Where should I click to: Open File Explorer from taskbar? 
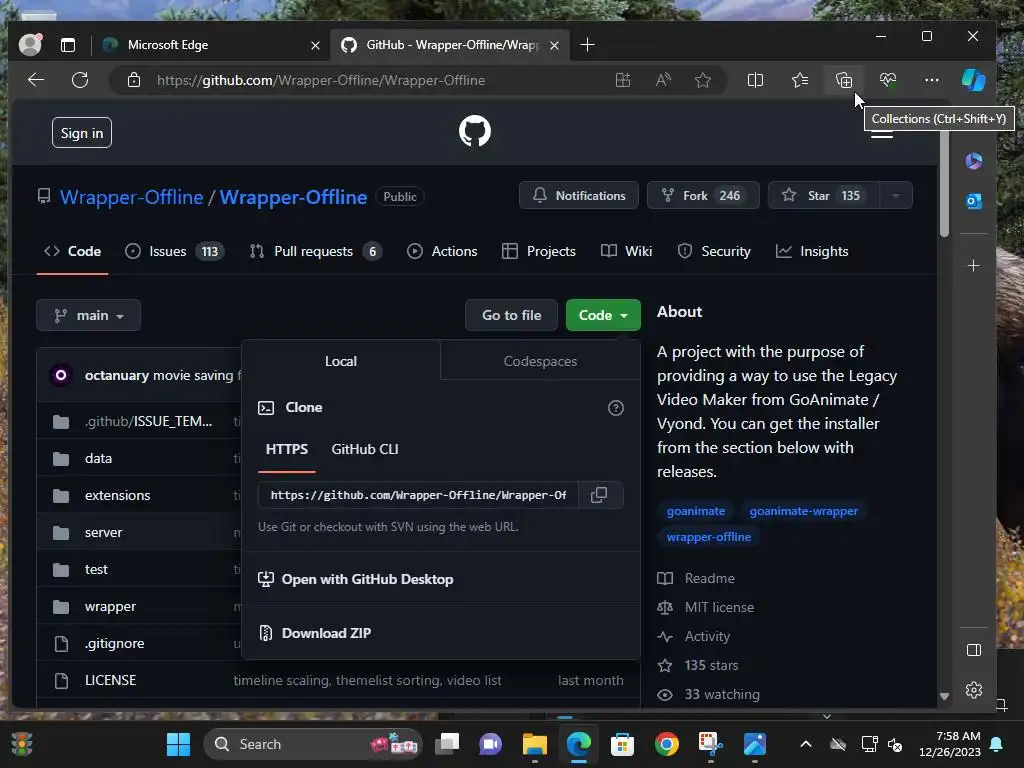(534, 744)
